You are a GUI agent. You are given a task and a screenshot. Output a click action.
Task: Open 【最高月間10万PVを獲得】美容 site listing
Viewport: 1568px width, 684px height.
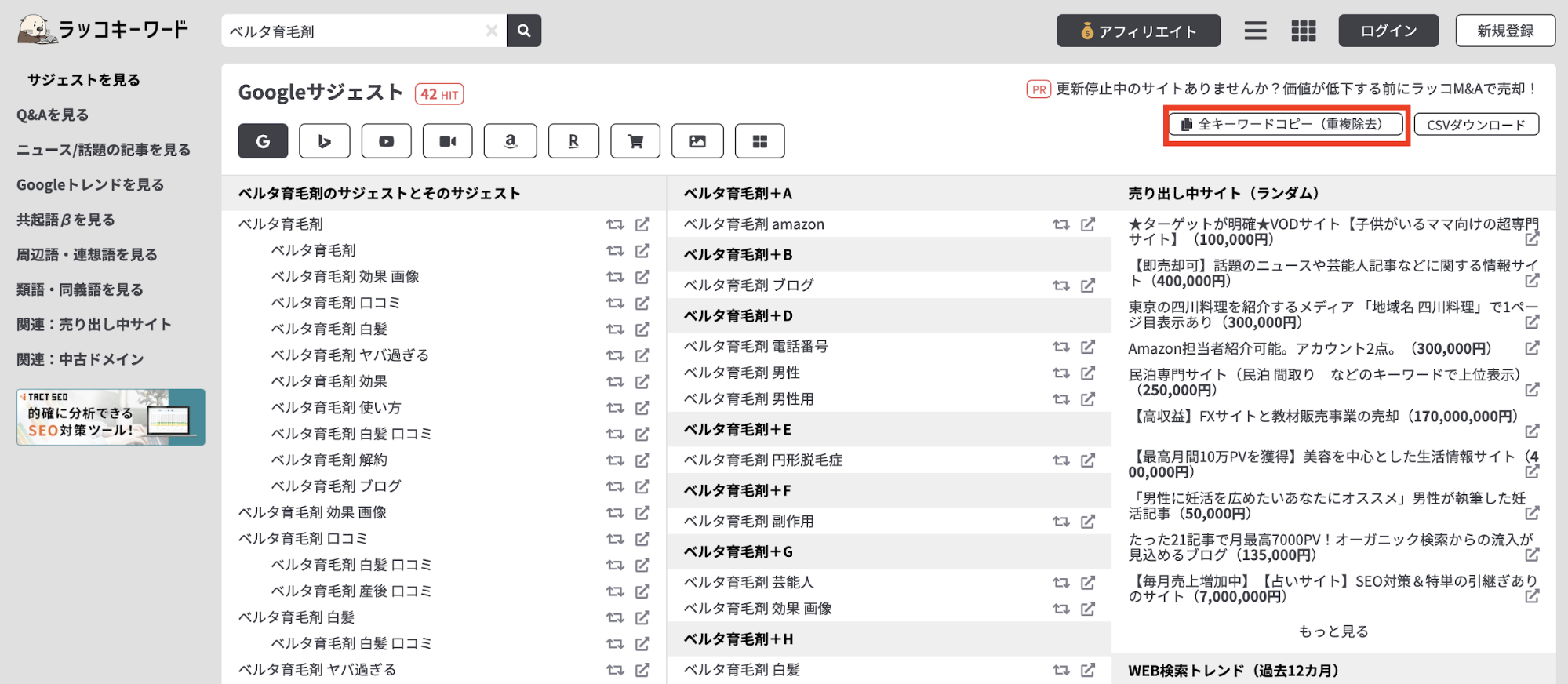click(1333, 464)
